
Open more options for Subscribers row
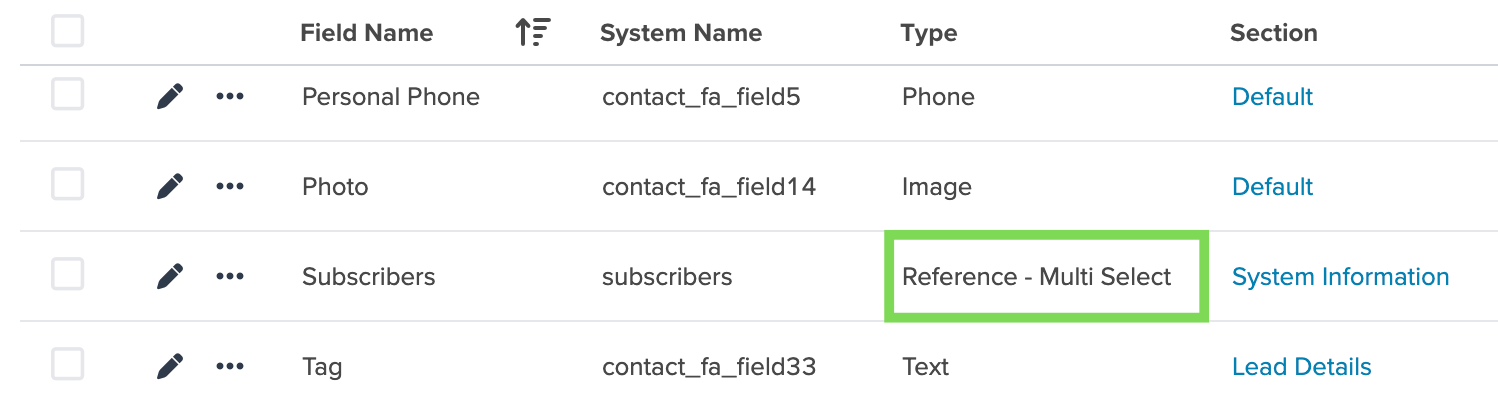click(230, 277)
